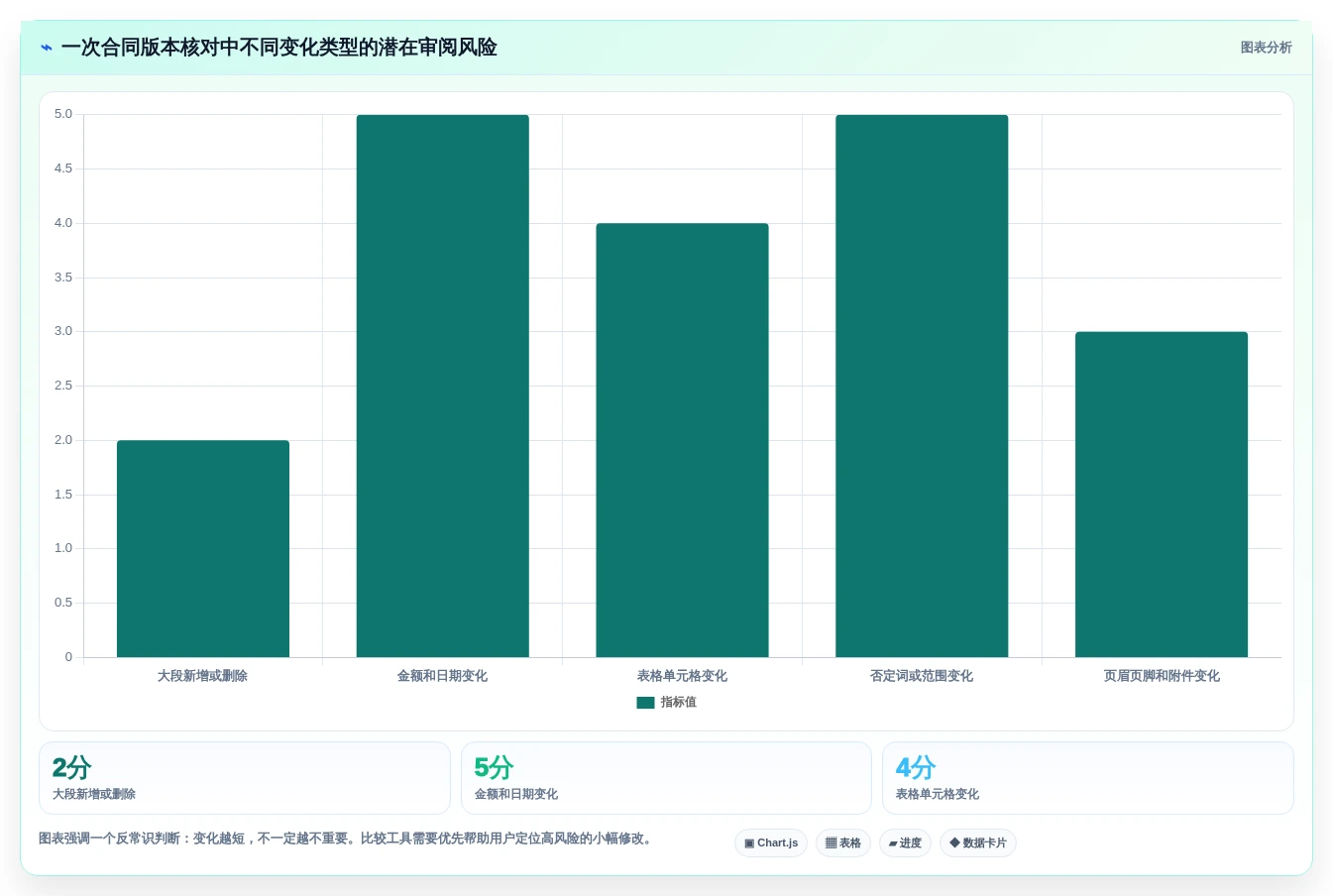
Task: Open the 4分 表格单元格变化 card
Action: point(1088,778)
